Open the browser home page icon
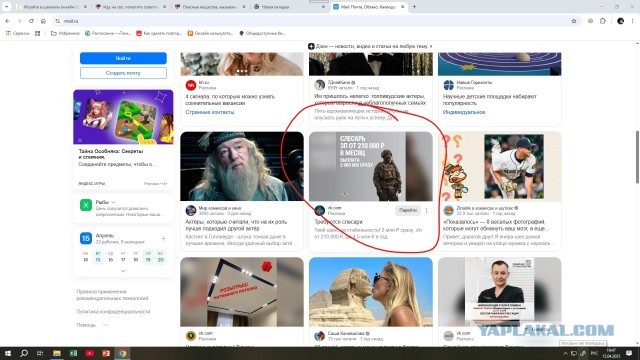The image size is (640, 360). tap(43, 21)
